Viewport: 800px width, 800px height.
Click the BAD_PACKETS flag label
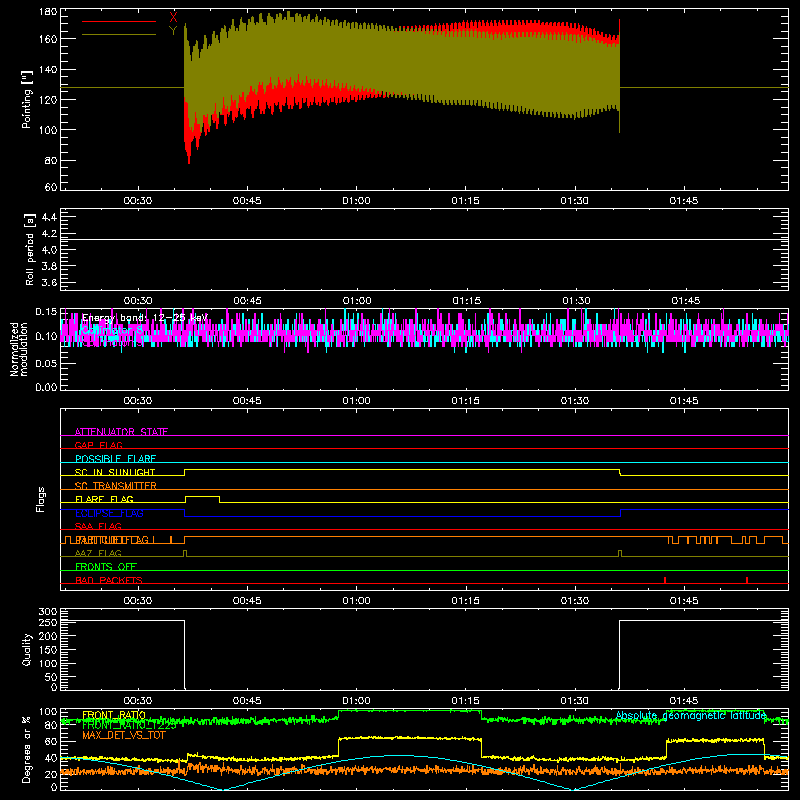(109, 580)
